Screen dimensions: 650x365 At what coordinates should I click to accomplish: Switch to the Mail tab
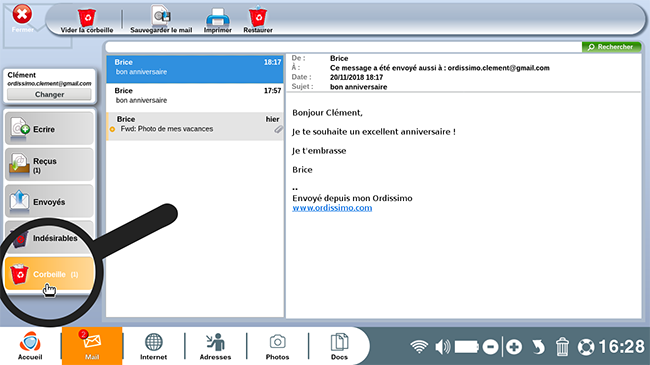click(x=92, y=346)
